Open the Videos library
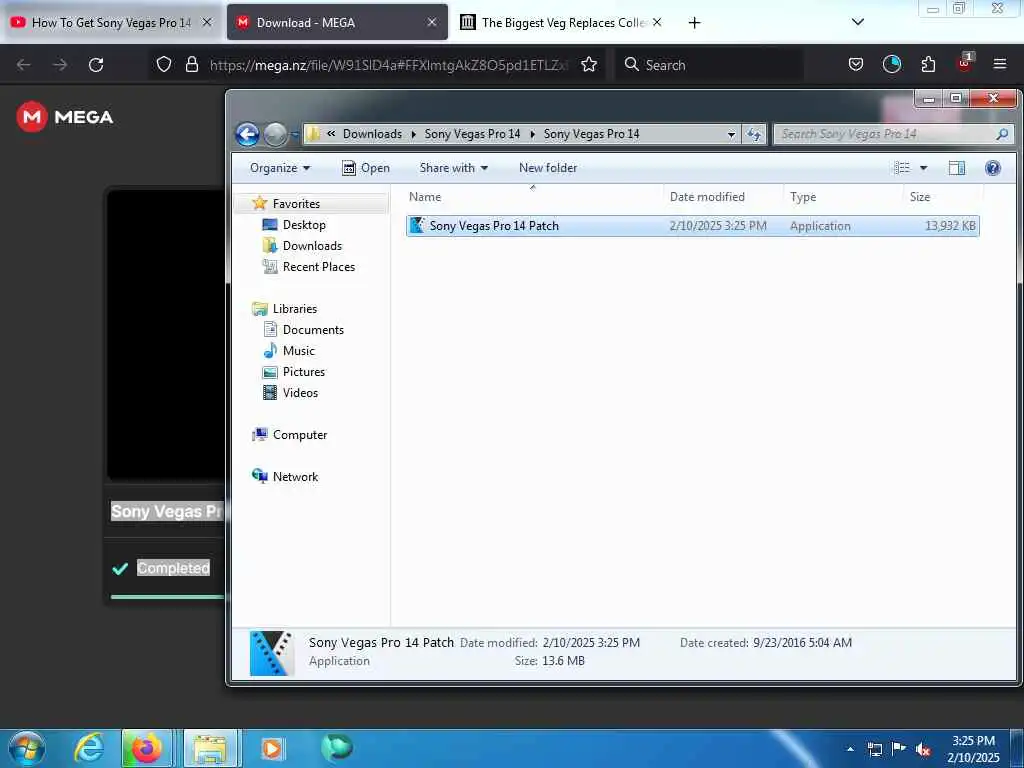The height and width of the screenshot is (768, 1024). (x=300, y=392)
